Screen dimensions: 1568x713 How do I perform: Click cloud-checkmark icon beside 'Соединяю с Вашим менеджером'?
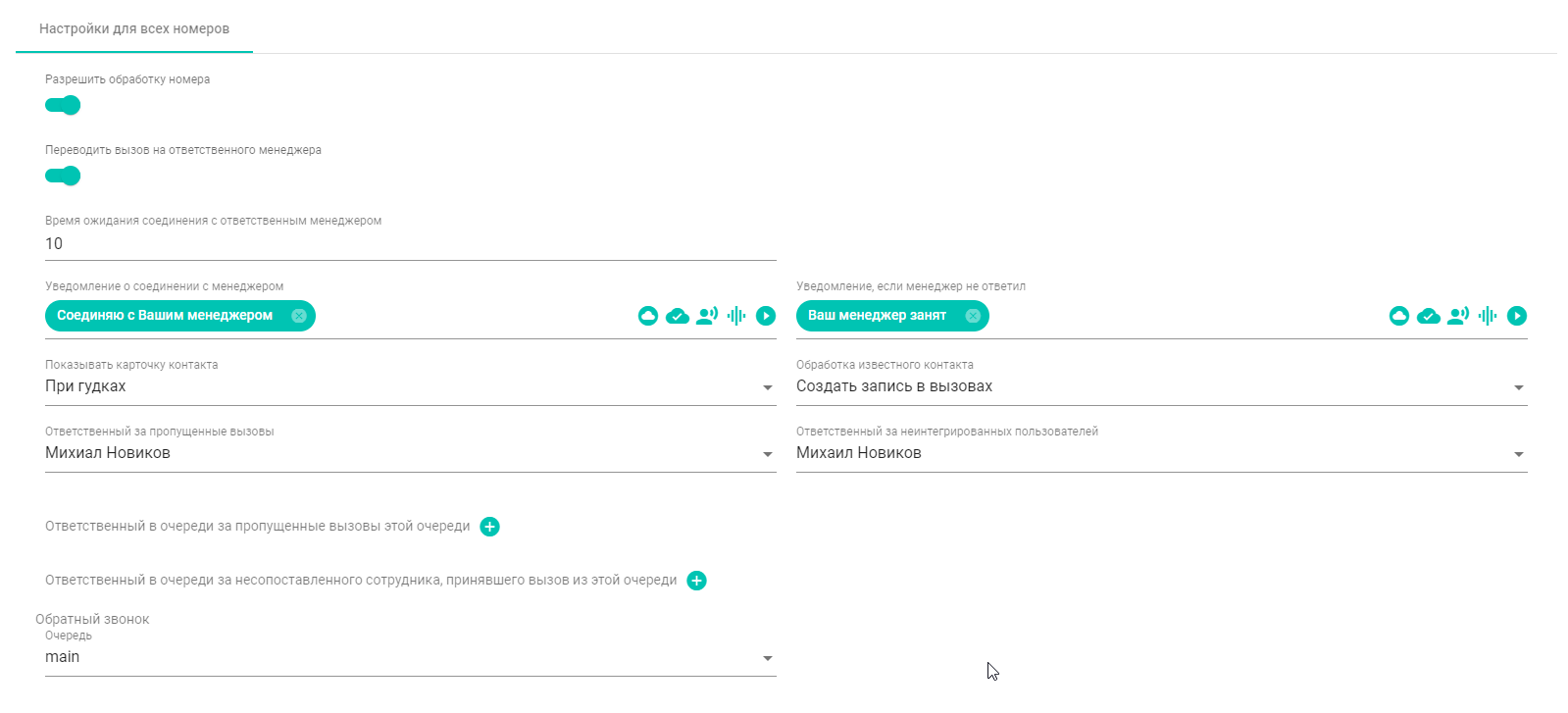click(x=678, y=316)
